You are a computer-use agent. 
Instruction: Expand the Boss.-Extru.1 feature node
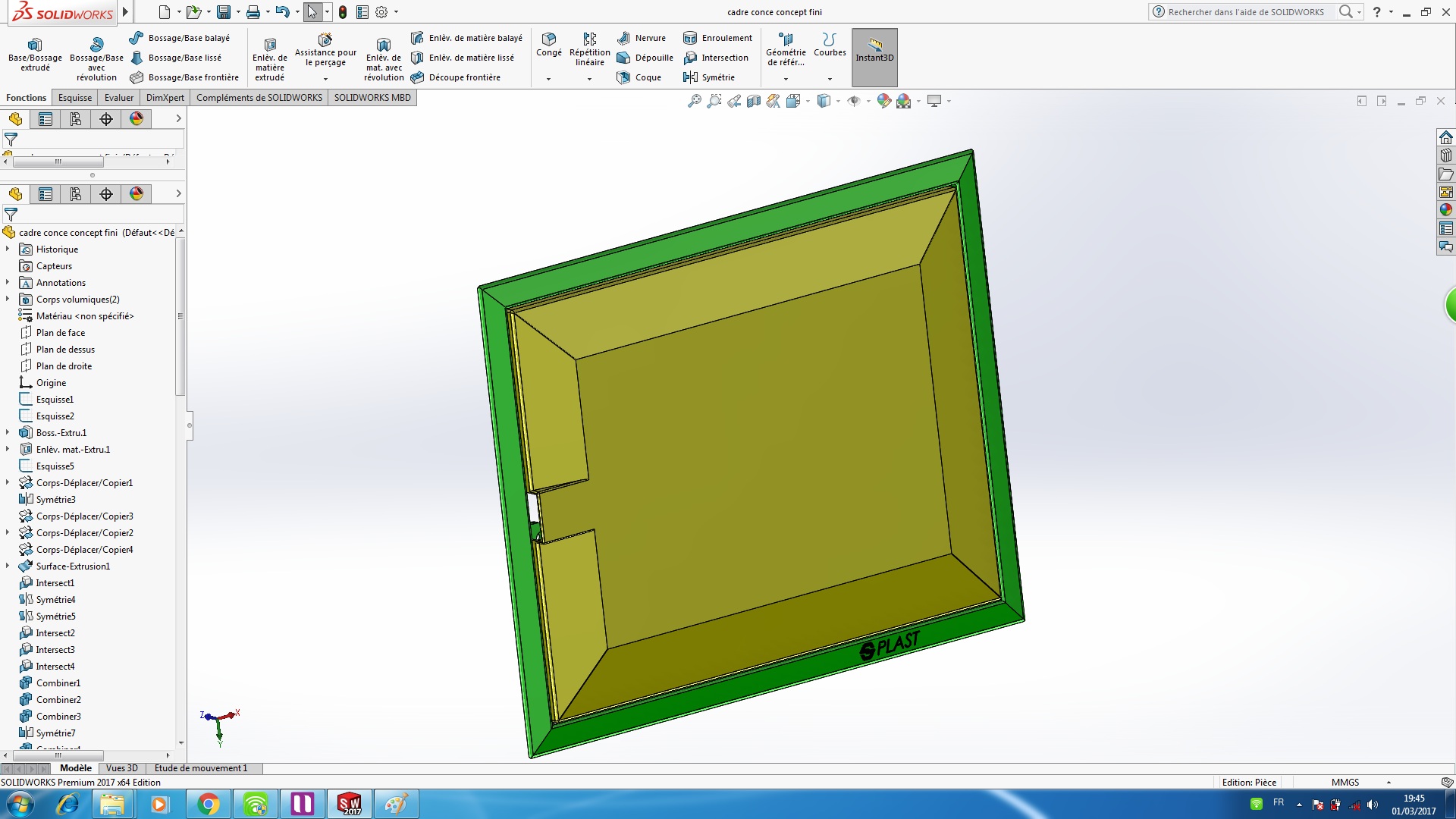tap(8, 433)
